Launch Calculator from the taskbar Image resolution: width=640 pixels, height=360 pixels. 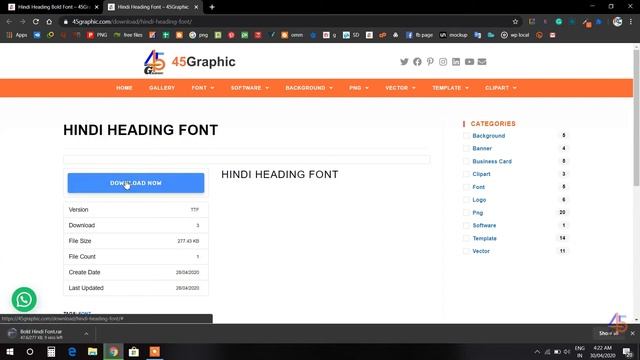tap(51, 352)
